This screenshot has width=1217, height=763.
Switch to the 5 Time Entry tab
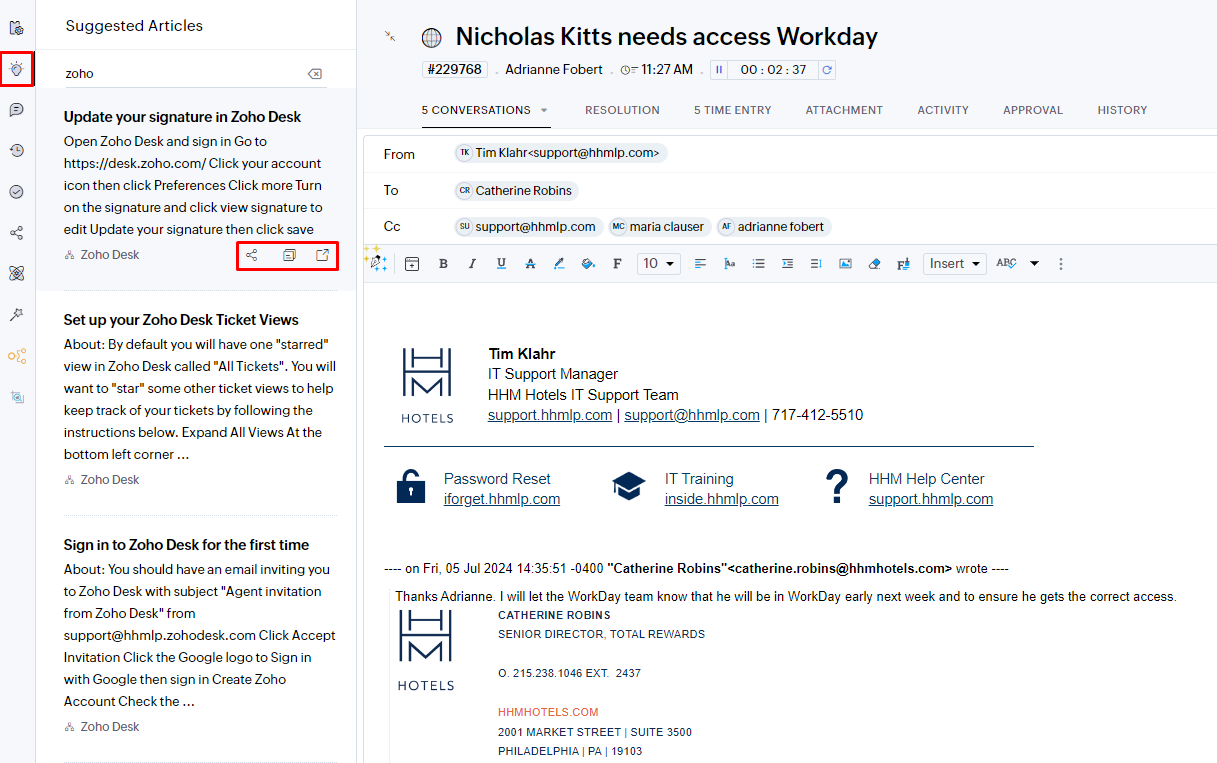coord(733,110)
